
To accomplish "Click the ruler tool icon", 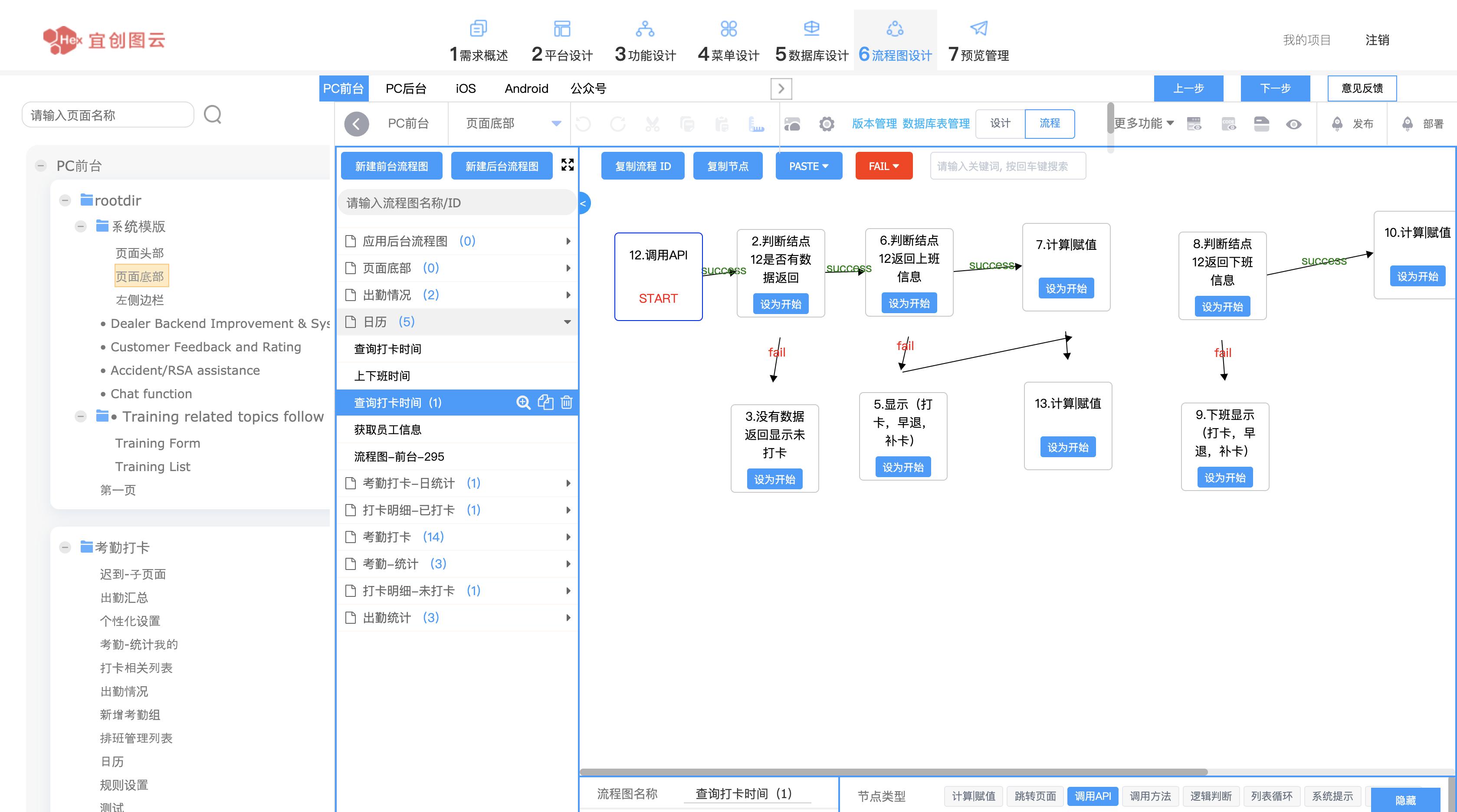I will 756,124.
